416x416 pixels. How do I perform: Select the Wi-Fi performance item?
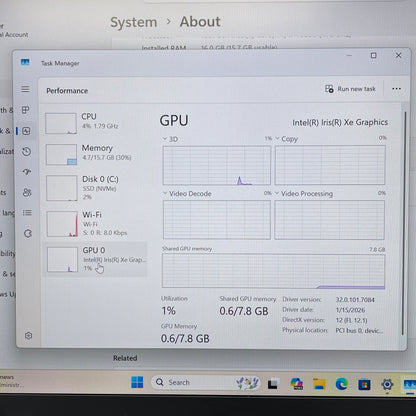pyautogui.click(x=95, y=224)
